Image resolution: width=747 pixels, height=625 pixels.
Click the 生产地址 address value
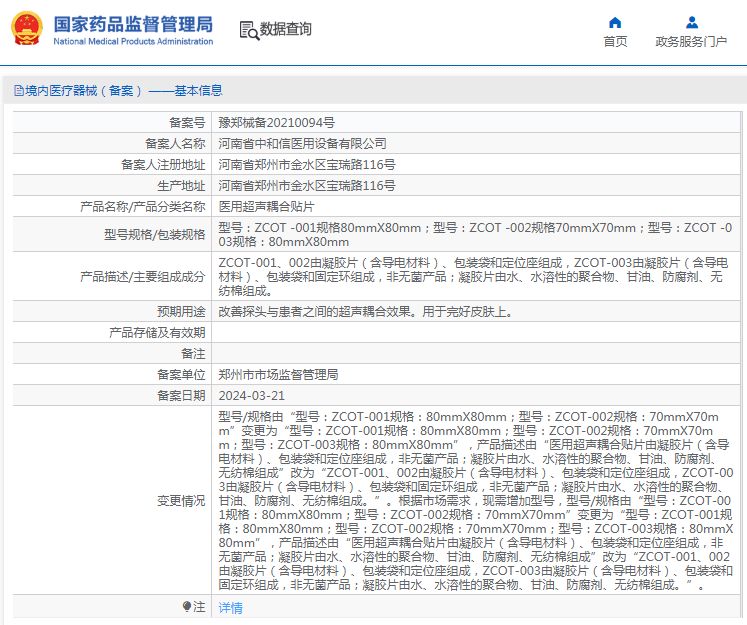point(307,185)
